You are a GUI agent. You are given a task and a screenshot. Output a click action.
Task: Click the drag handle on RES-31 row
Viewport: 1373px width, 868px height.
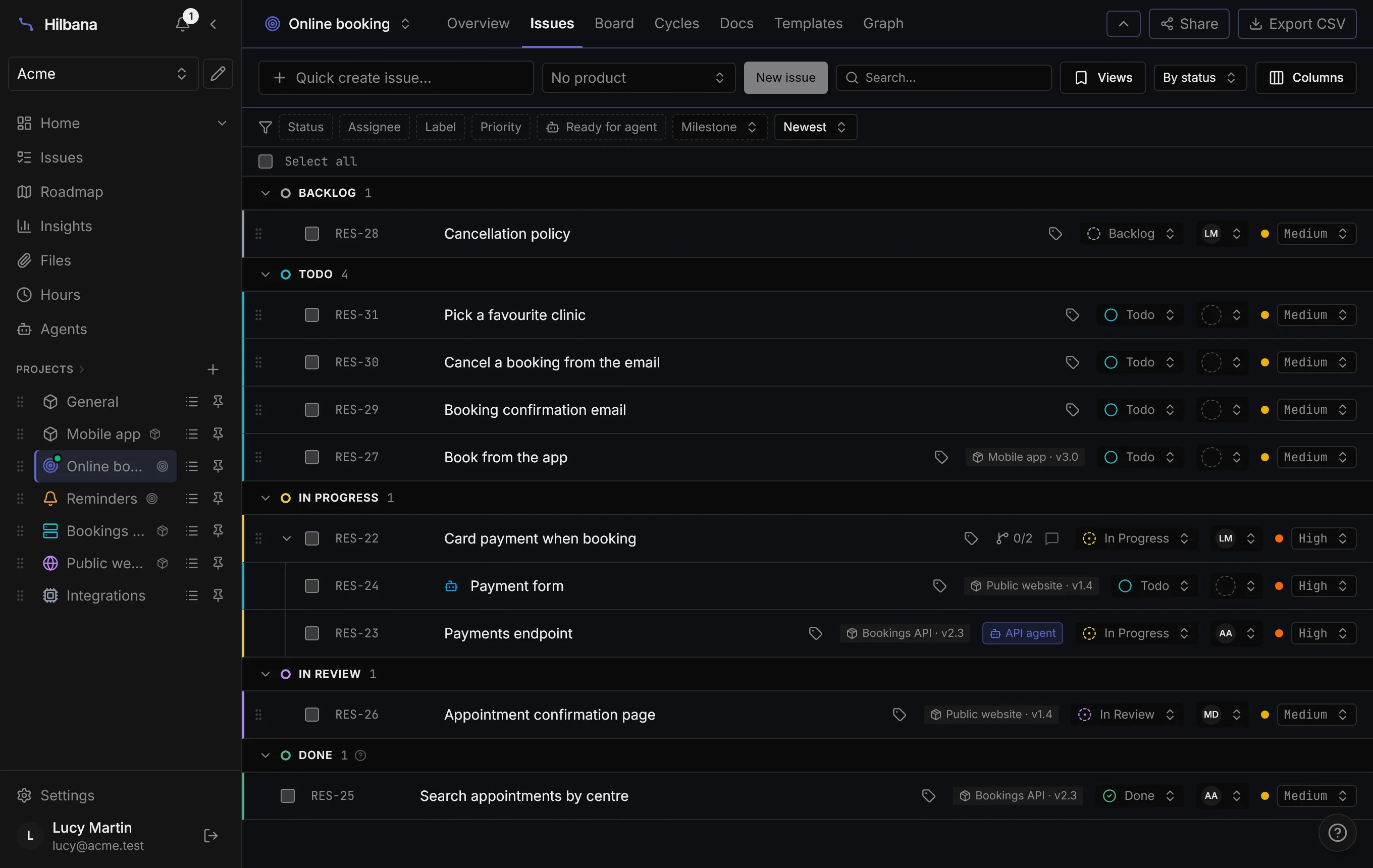point(258,315)
